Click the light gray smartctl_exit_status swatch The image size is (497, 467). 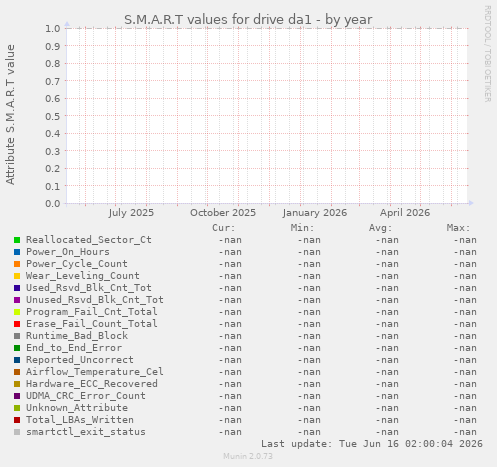click(17, 432)
